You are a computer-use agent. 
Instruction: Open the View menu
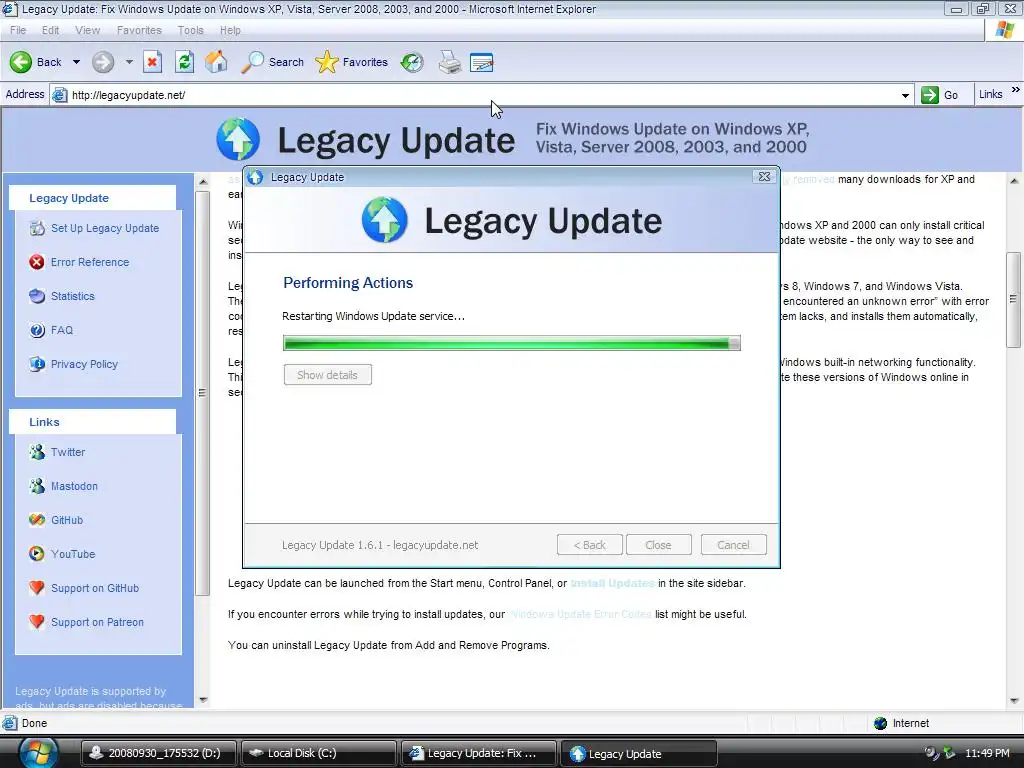click(88, 30)
